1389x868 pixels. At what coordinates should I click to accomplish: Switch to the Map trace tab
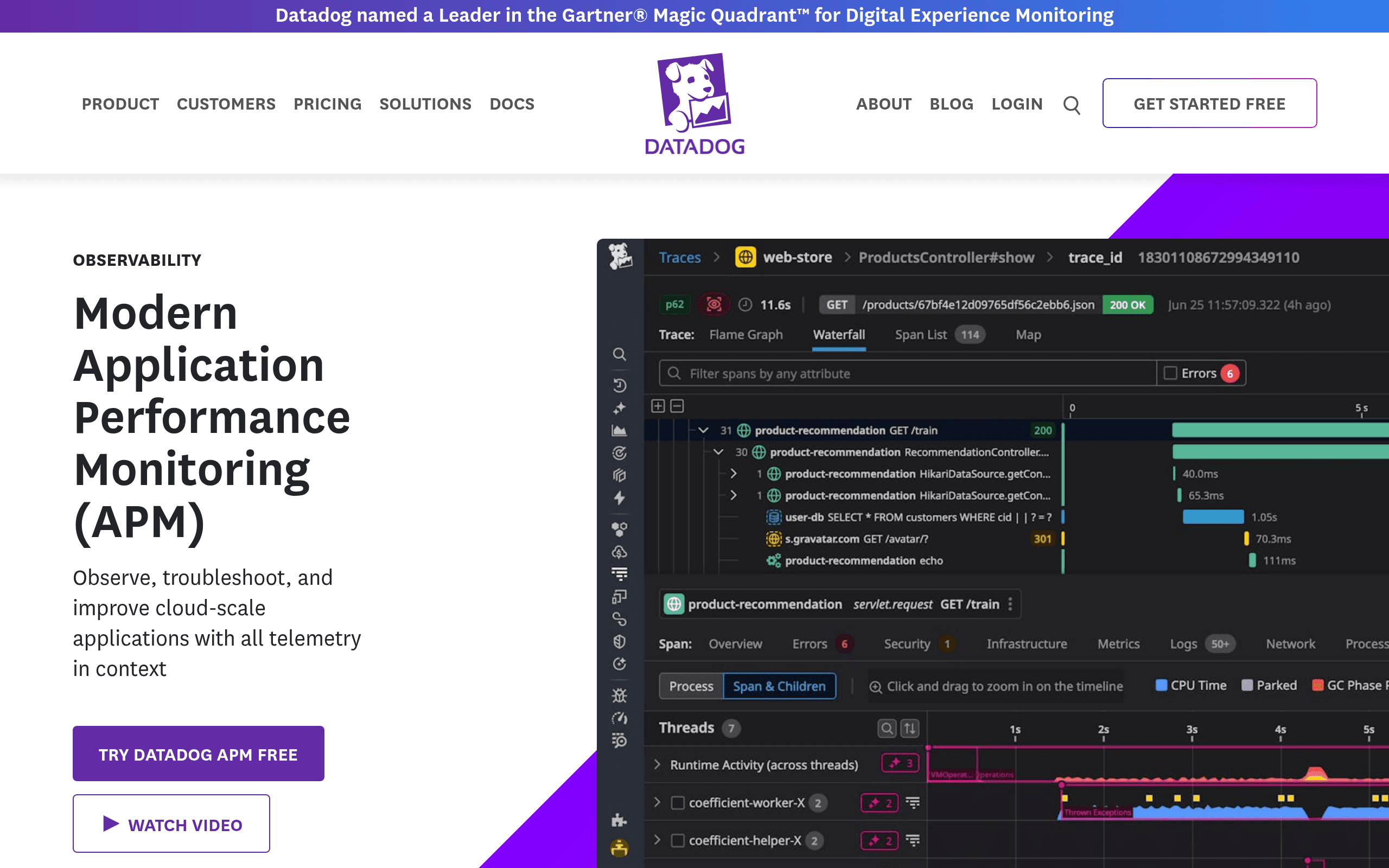tap(1028, 335)
